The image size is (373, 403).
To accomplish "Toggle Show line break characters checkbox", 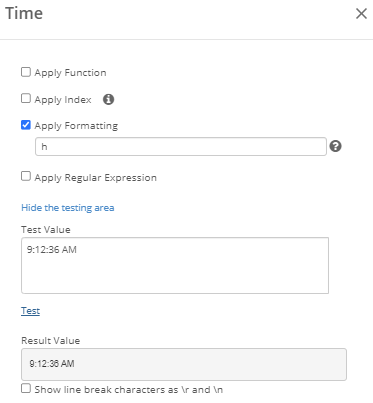I will (x=26, y=388).
